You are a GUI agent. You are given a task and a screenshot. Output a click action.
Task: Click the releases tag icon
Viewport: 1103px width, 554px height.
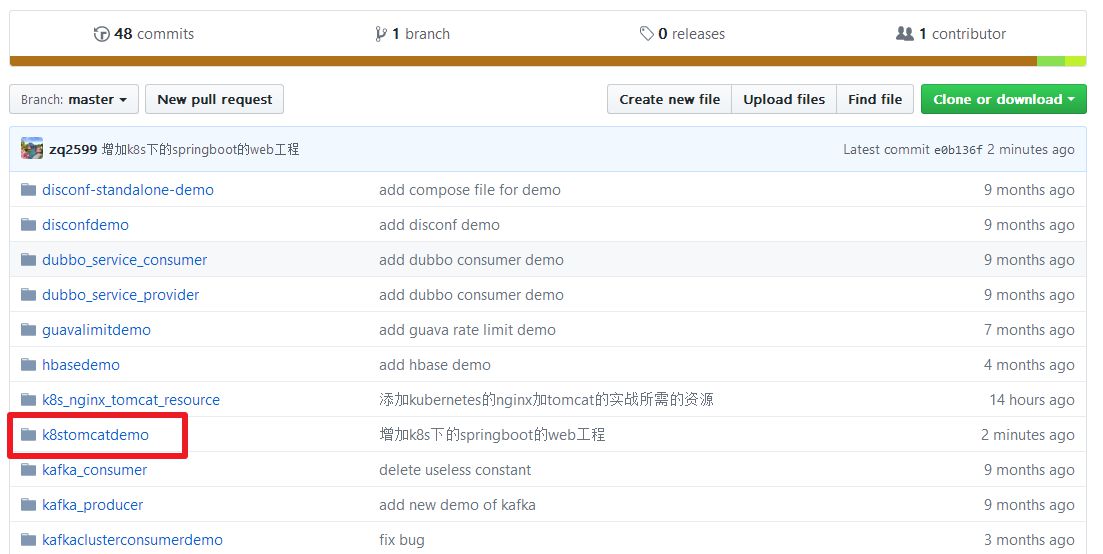coord(646,34)
